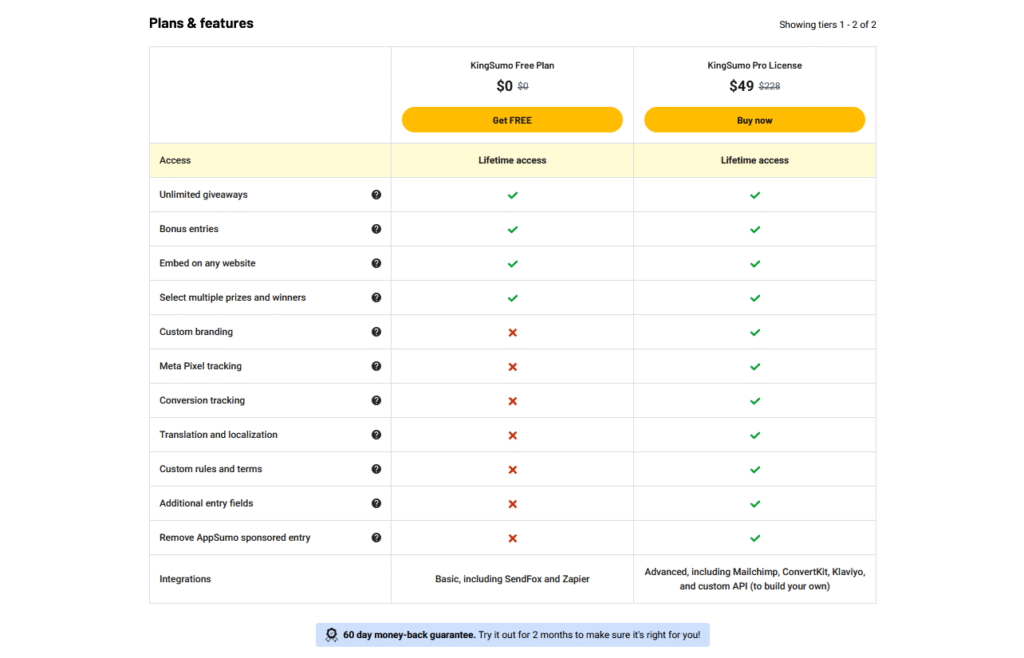Click the Remove AppSumo sponsored entry label
This screenshot has height=658, width=1024.
coord(234,538)
